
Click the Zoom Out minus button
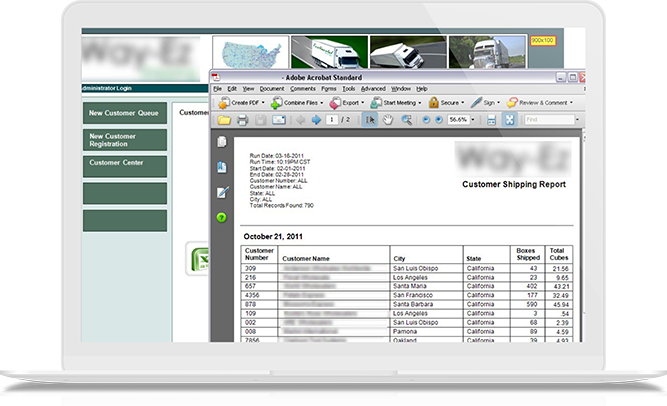point(426,120)
